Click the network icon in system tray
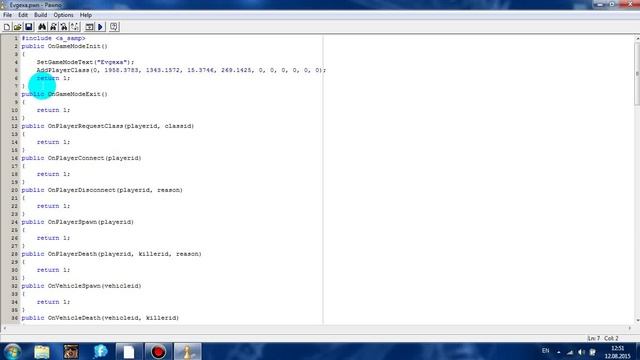The height and width of the screenshot is (360, 640). point(570,352)
